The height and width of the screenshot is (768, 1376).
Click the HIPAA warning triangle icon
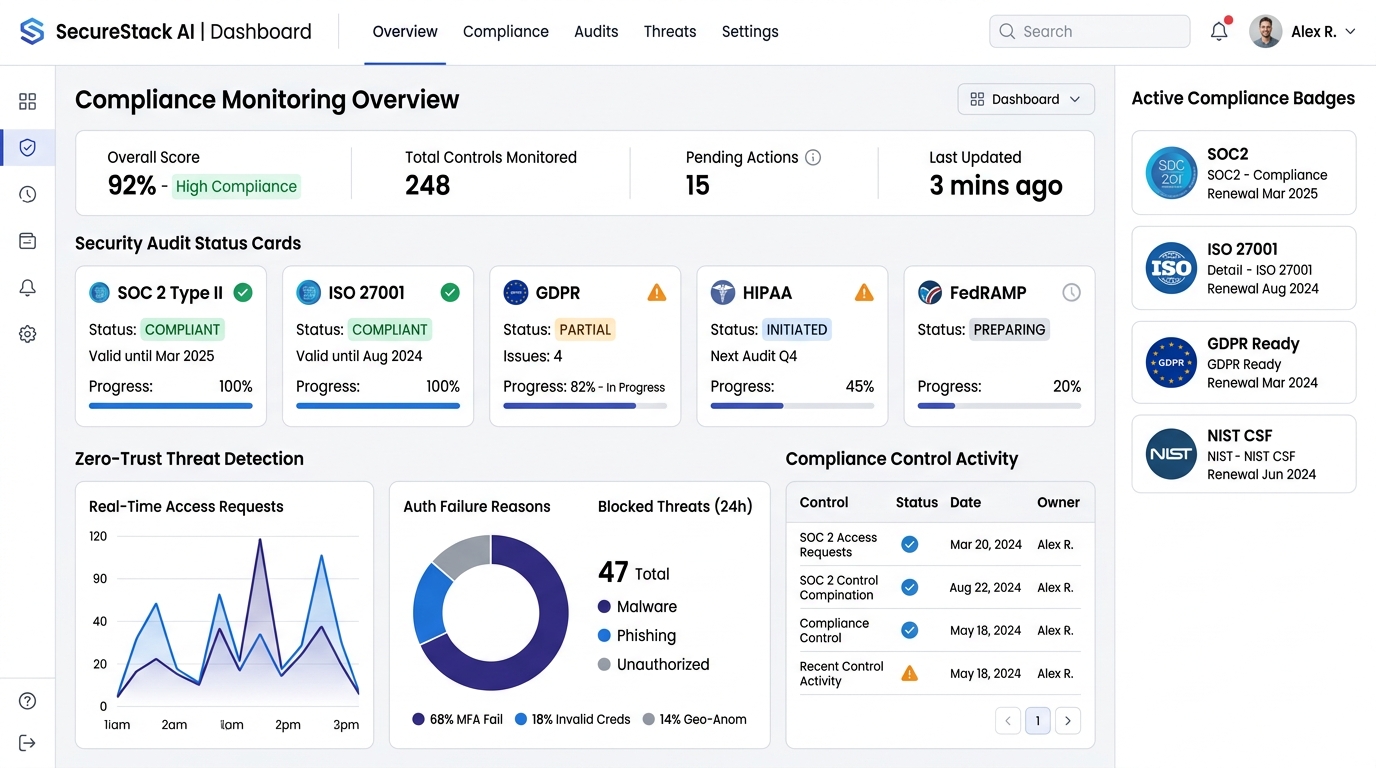pyautogui.click(x=864, y=292)
